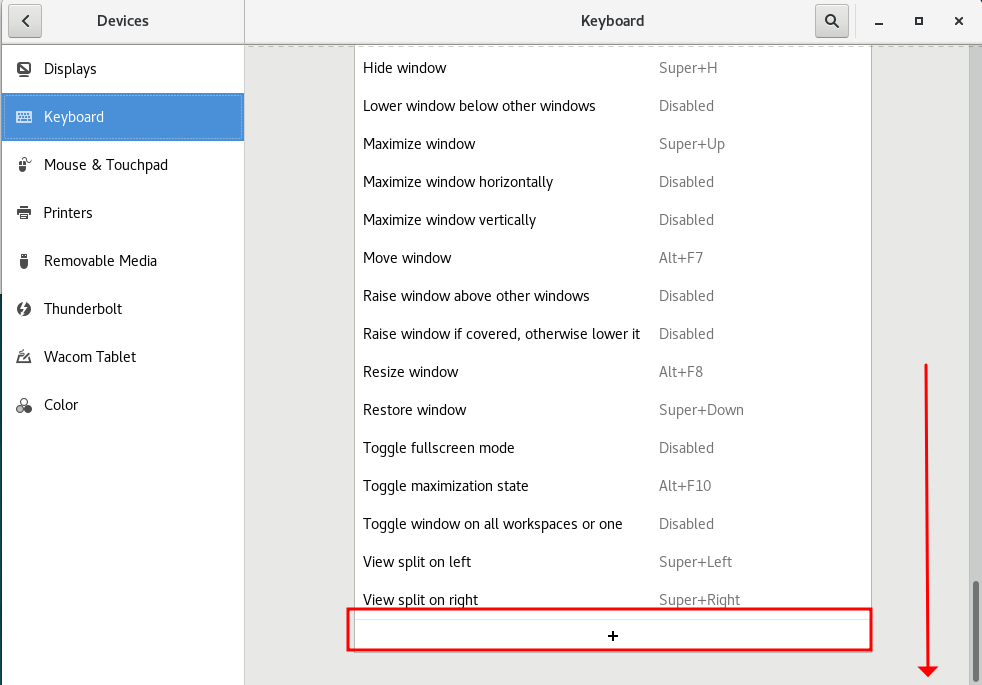Image resolution: width=982 pixels, height=685 pixels.
Task: Select the Resize window shortcut row
Action: 612,372
